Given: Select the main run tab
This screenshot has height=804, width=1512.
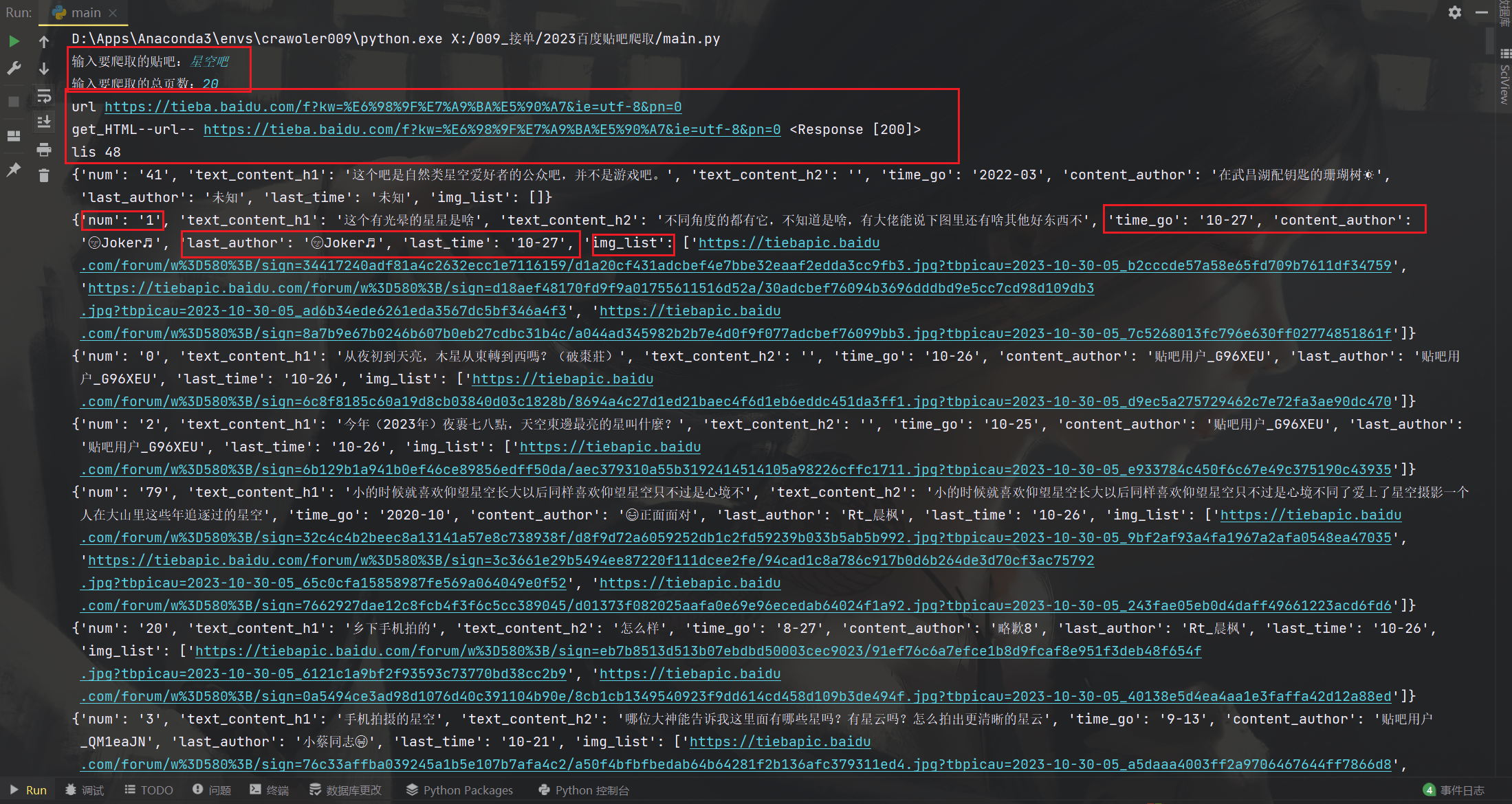Looking at the screenshot, I should point(85,12).
